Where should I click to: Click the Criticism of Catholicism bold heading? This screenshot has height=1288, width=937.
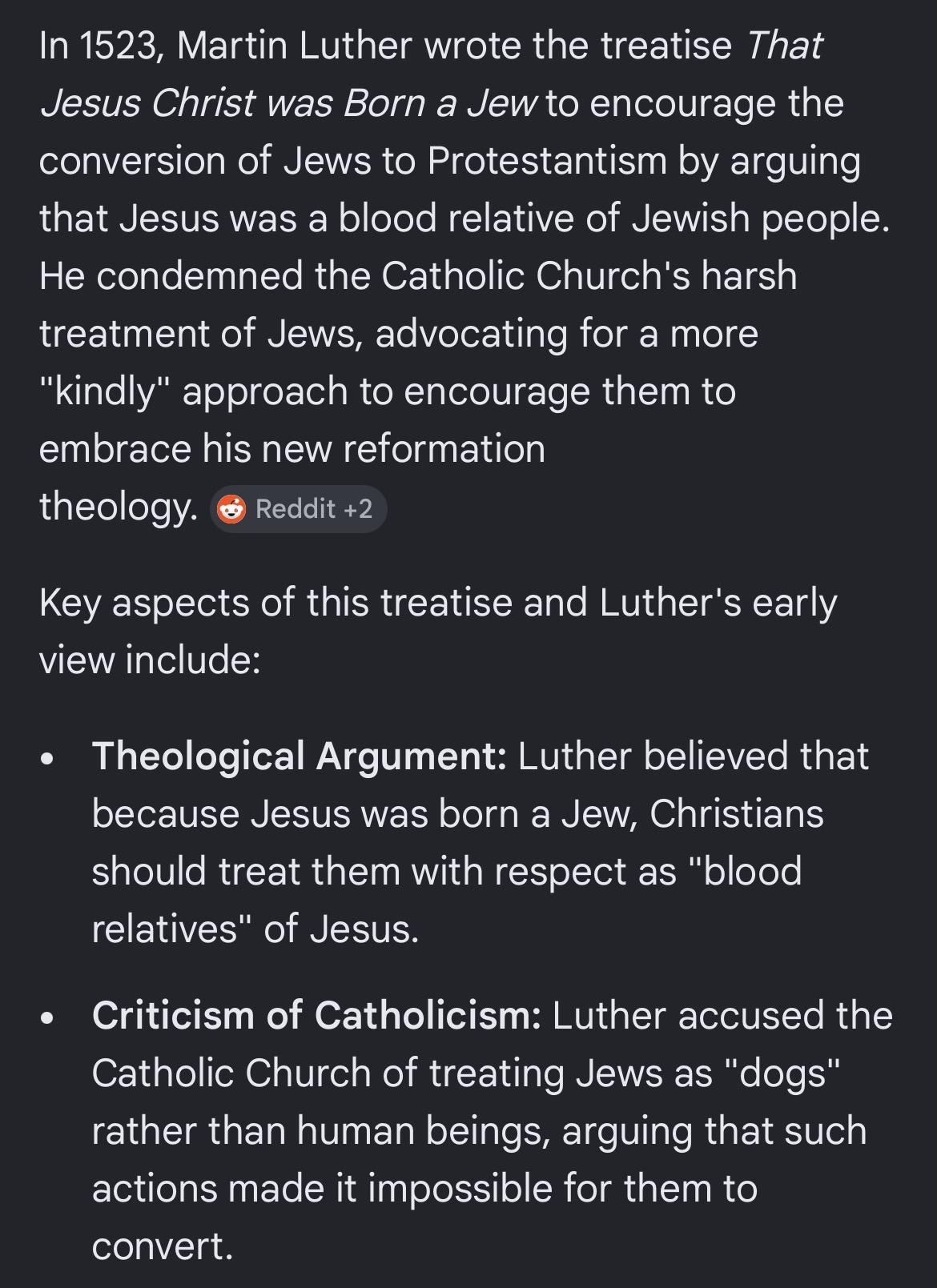[x=316, y=1016]
